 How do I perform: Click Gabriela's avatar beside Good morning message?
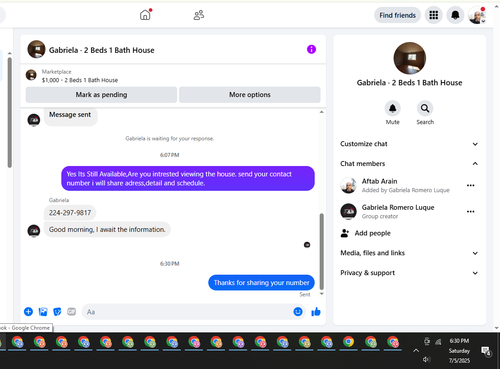click(x=34, y=230)
